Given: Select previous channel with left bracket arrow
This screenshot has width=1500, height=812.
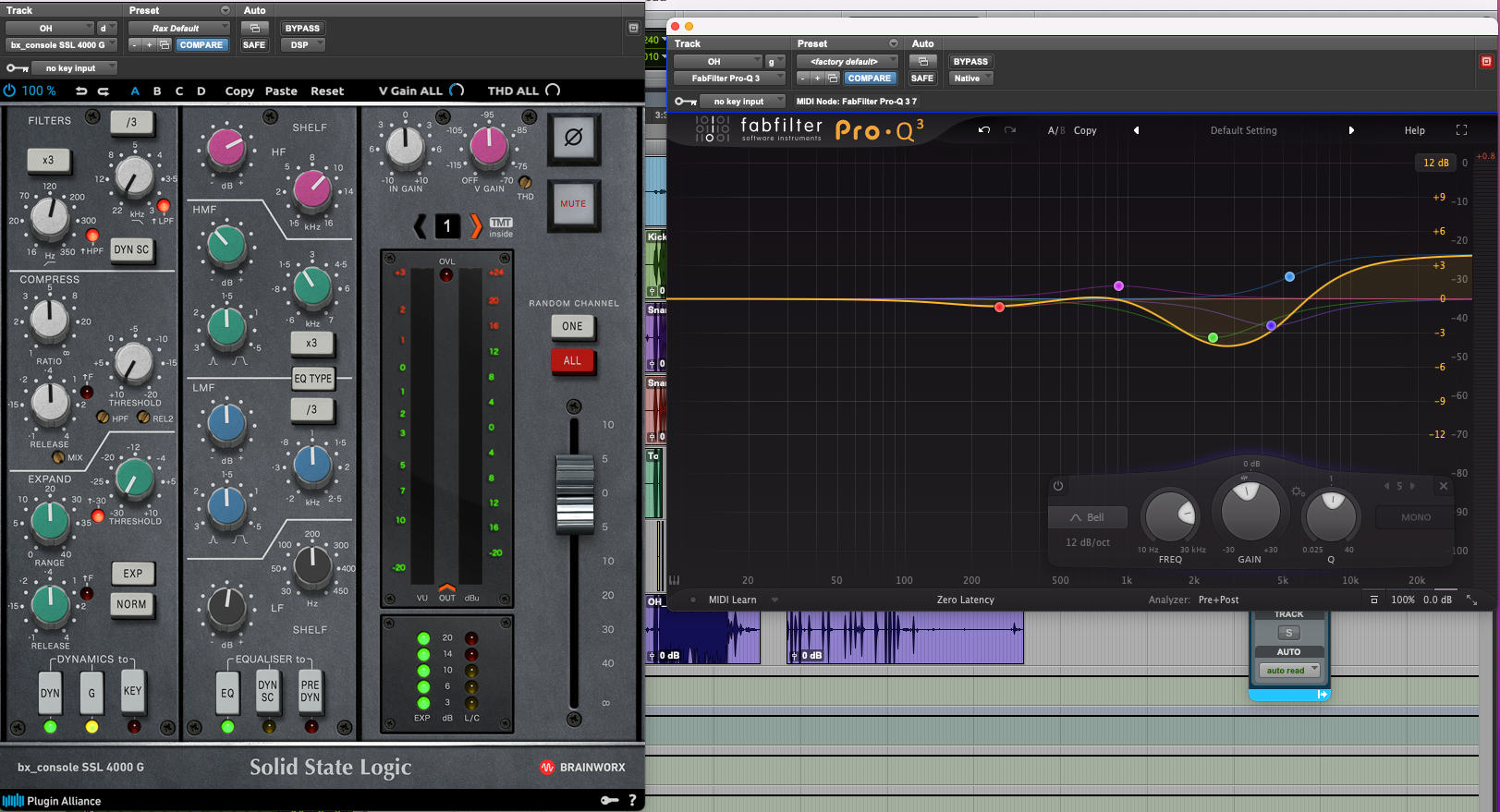Looking at the screenshot, I should 421,225.
